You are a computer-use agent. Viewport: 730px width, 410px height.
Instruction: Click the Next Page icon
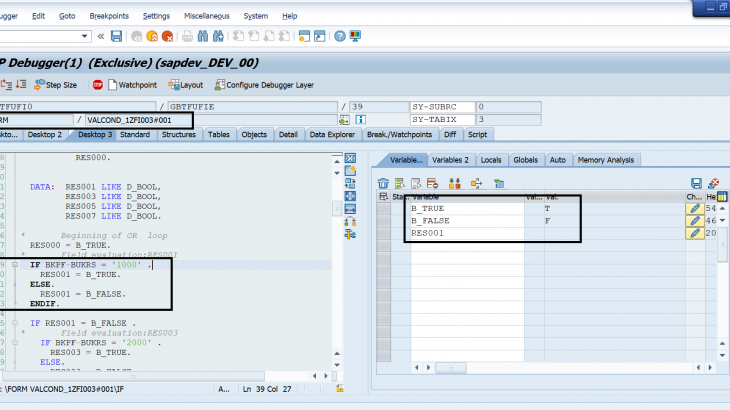point(269,36)
